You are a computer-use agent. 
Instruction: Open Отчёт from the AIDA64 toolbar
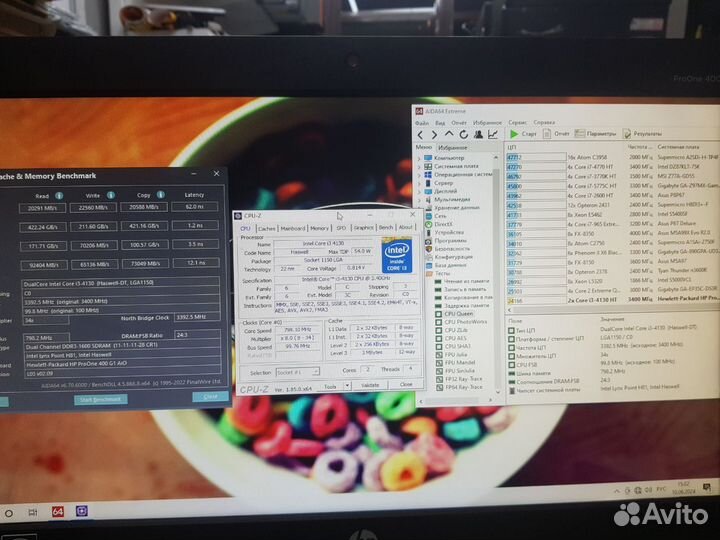(x=556, y=134)
